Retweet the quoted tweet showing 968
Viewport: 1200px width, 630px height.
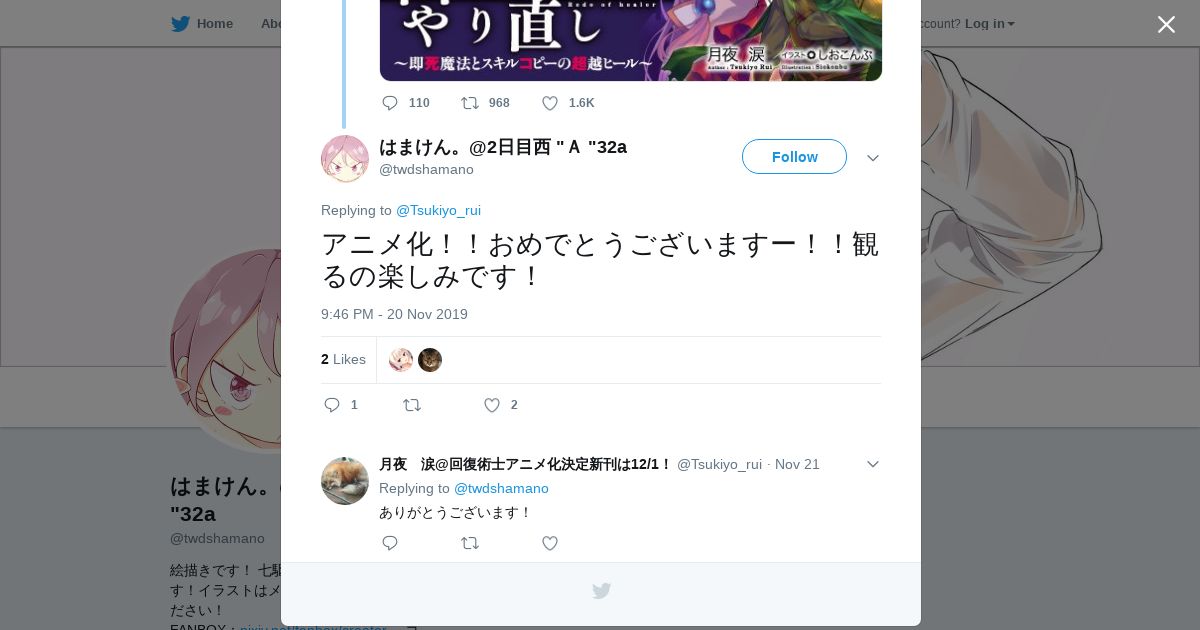click(470, 103)
